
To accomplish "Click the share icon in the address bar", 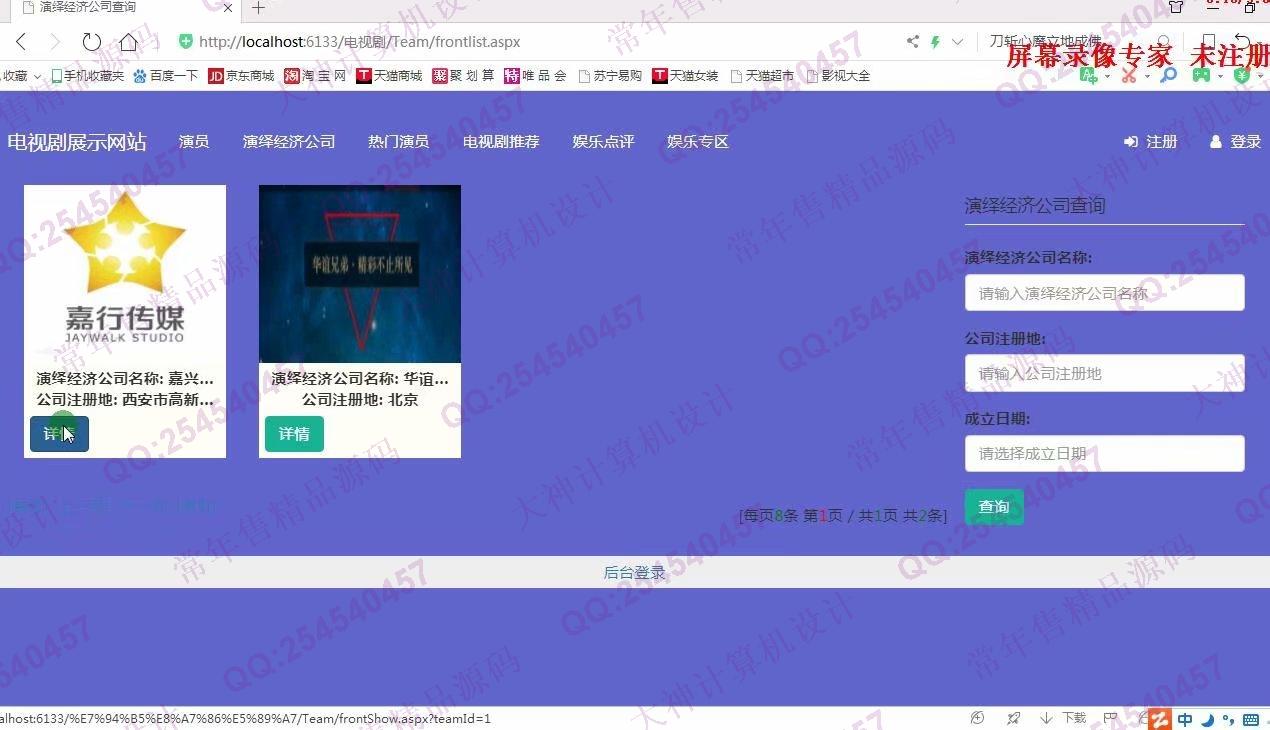I will (x=912, y=42).
